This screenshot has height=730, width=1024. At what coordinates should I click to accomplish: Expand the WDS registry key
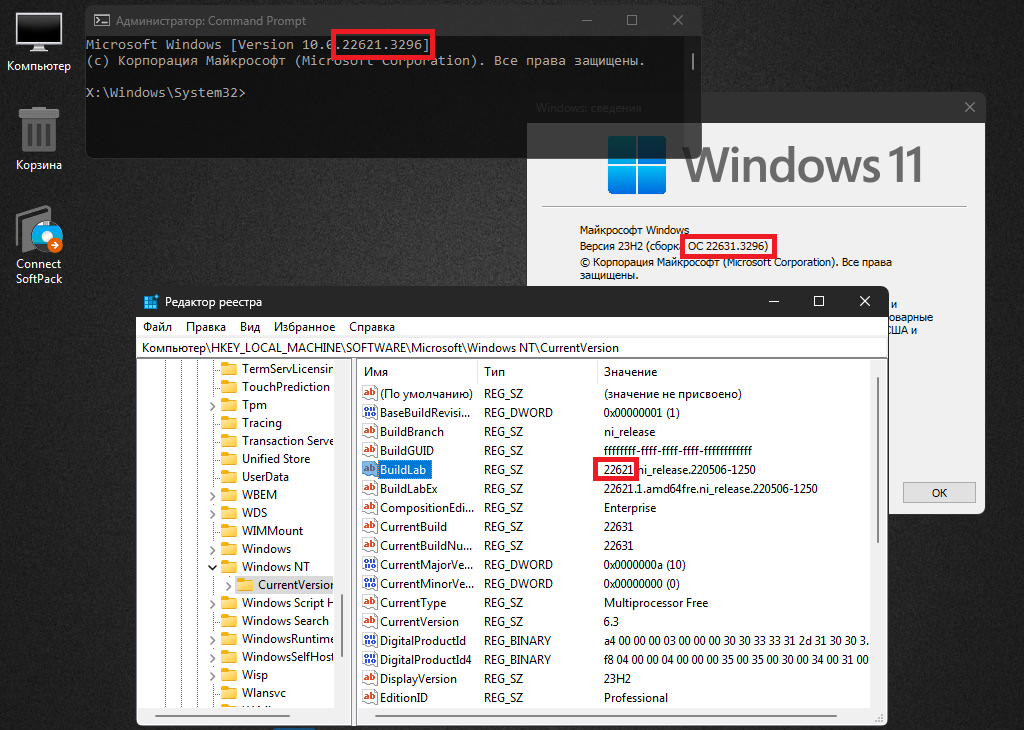click(212, 513)
